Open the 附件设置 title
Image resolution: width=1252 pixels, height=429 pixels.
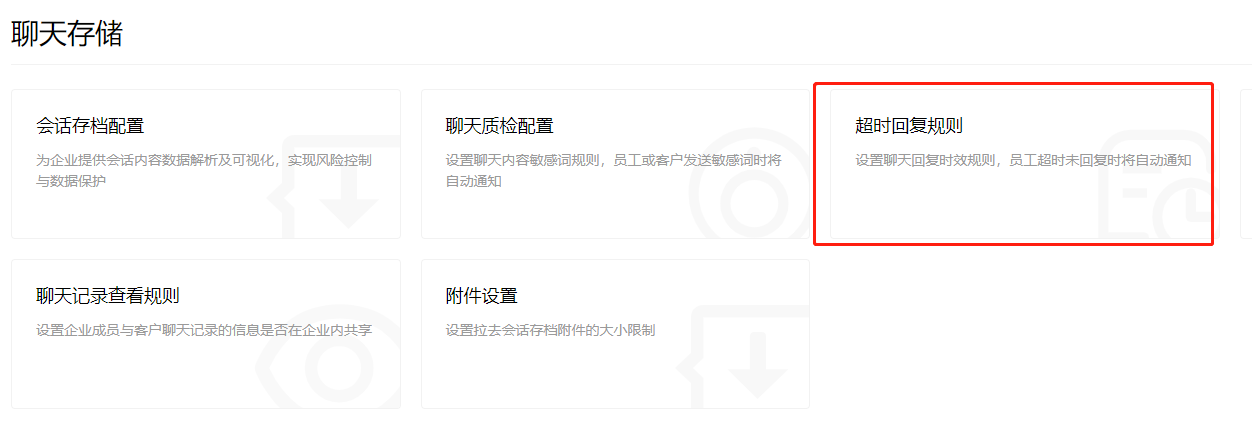481,296
